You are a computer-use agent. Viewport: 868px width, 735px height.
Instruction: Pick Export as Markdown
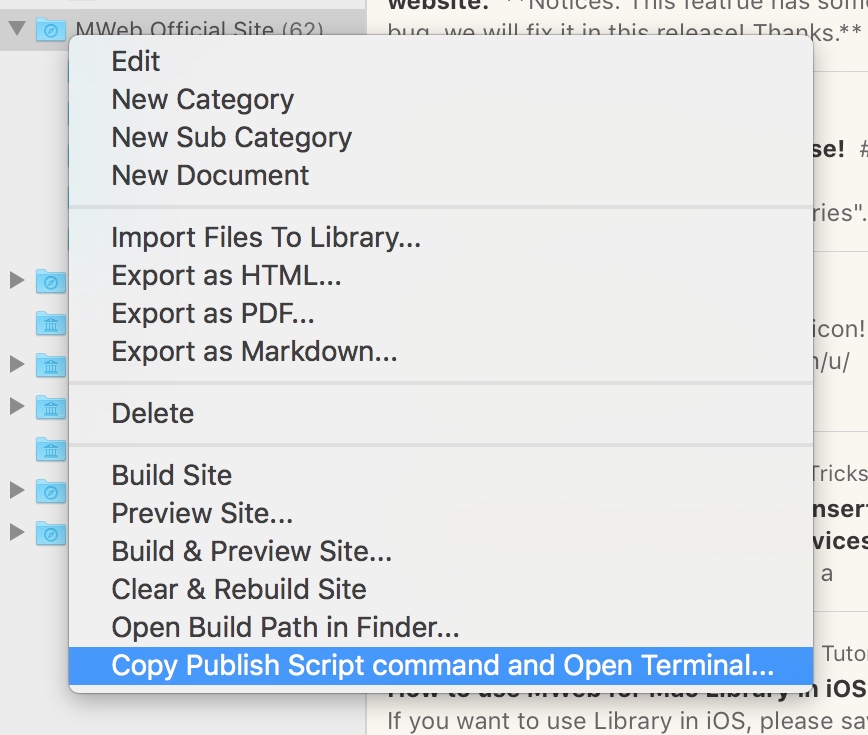[x=254, y=351]
